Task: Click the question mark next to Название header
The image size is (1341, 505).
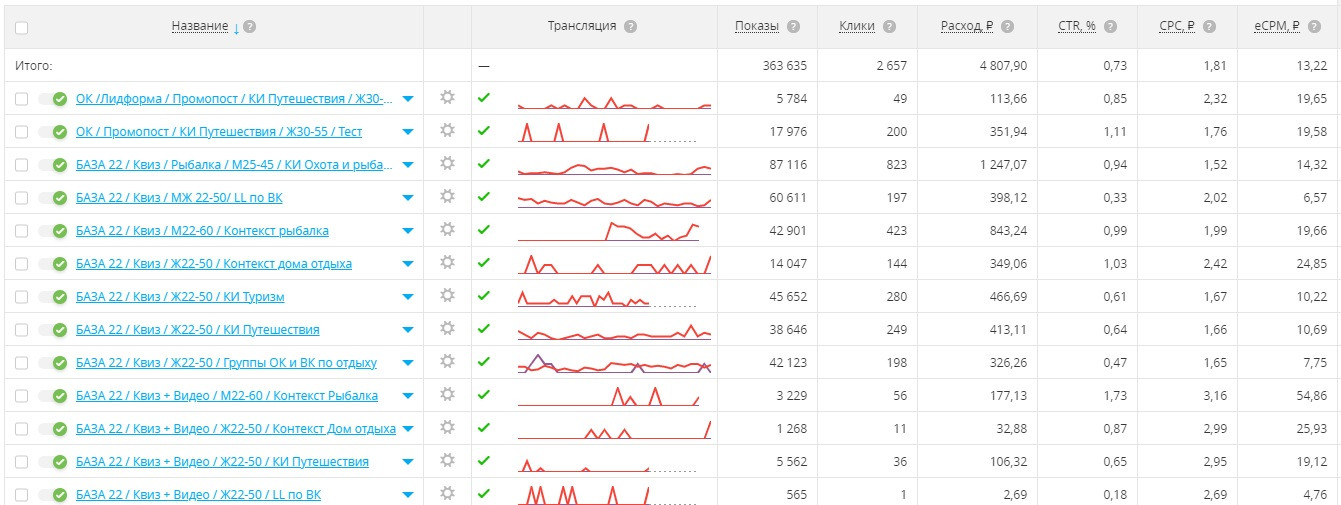Action: (x=250, y=27)
